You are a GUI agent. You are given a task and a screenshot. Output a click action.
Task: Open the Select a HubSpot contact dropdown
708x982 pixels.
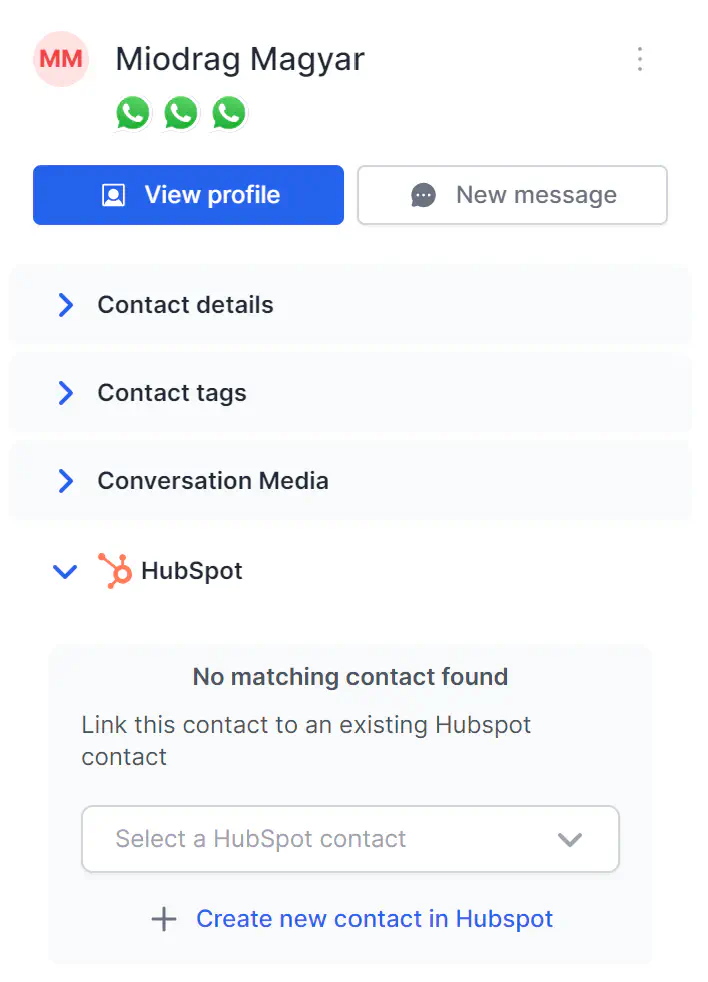(350, 839)
